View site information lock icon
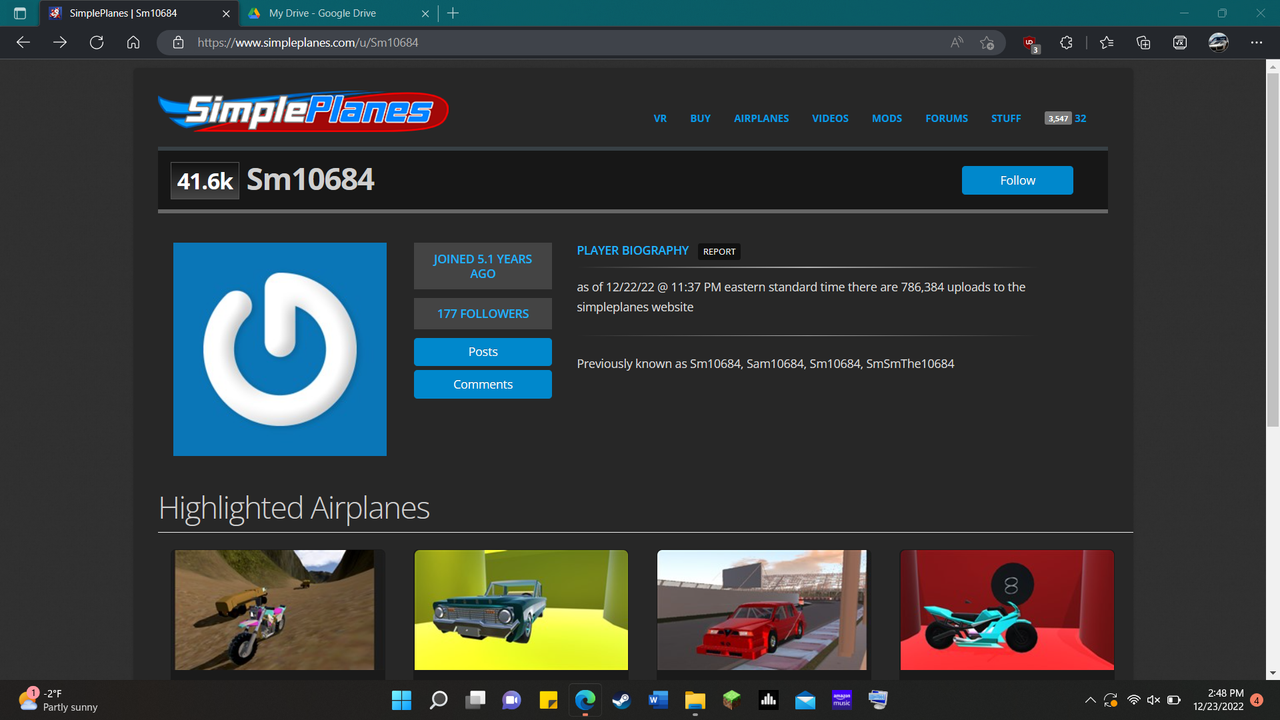This screenshot has width=1280, height=720. click(x=178, y=43)
